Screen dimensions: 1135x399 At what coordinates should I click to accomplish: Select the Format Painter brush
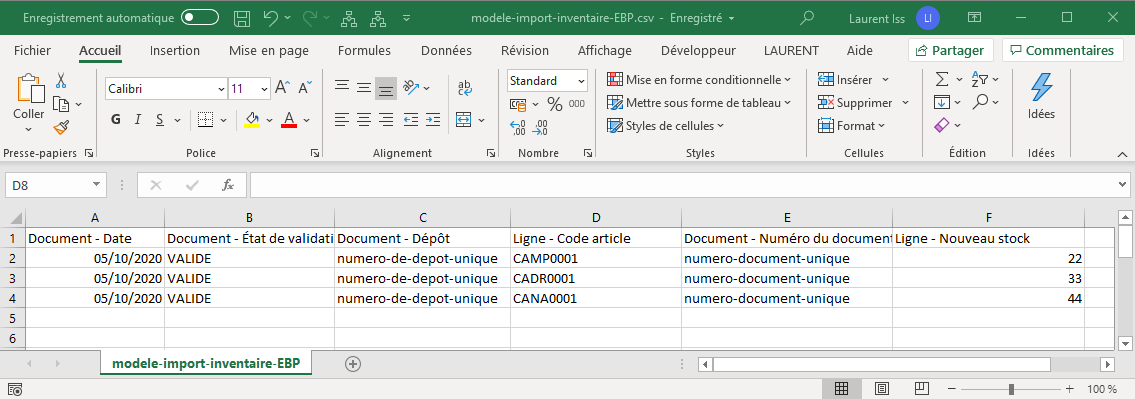[62, 127]
